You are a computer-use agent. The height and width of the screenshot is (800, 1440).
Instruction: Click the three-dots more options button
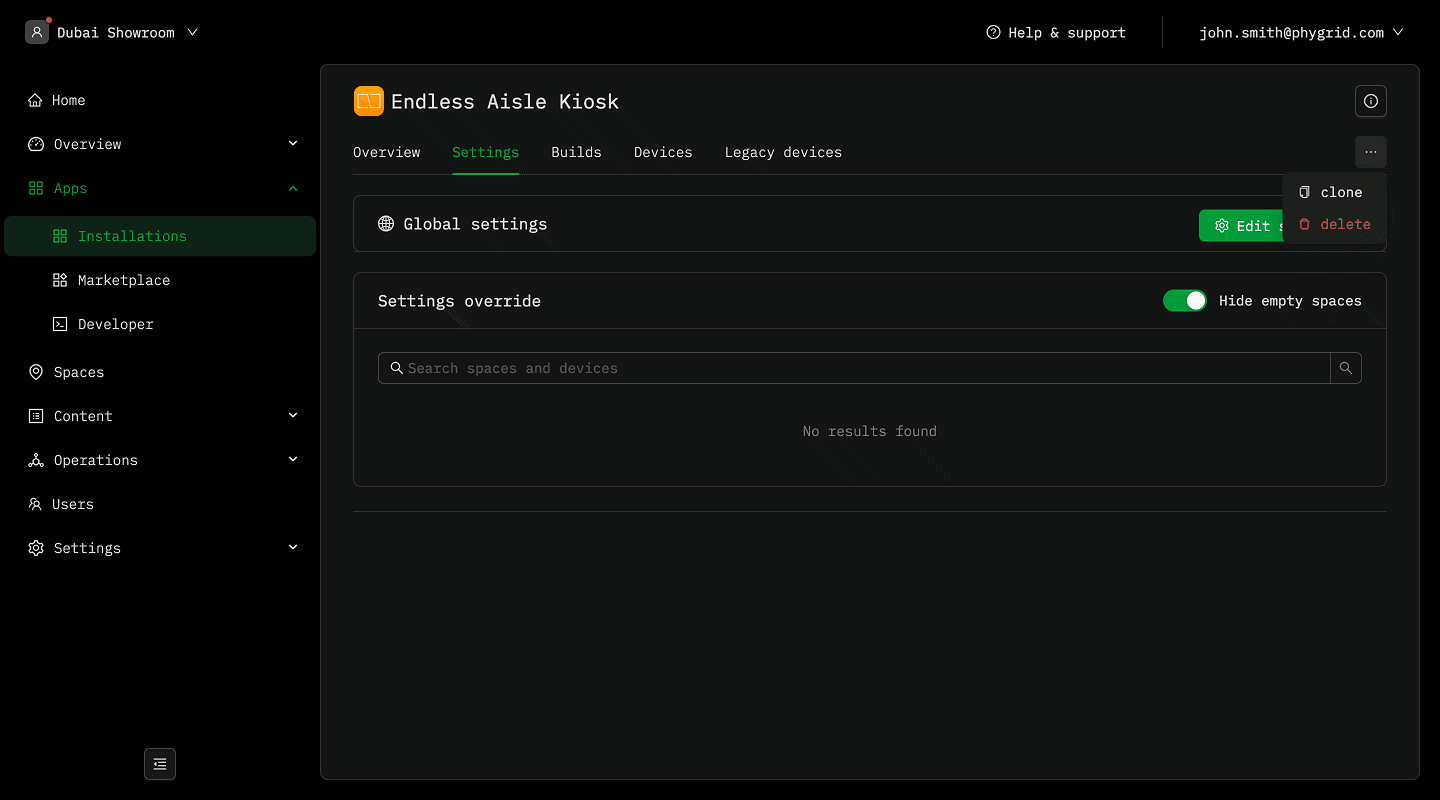click(x=1370, y=152)
